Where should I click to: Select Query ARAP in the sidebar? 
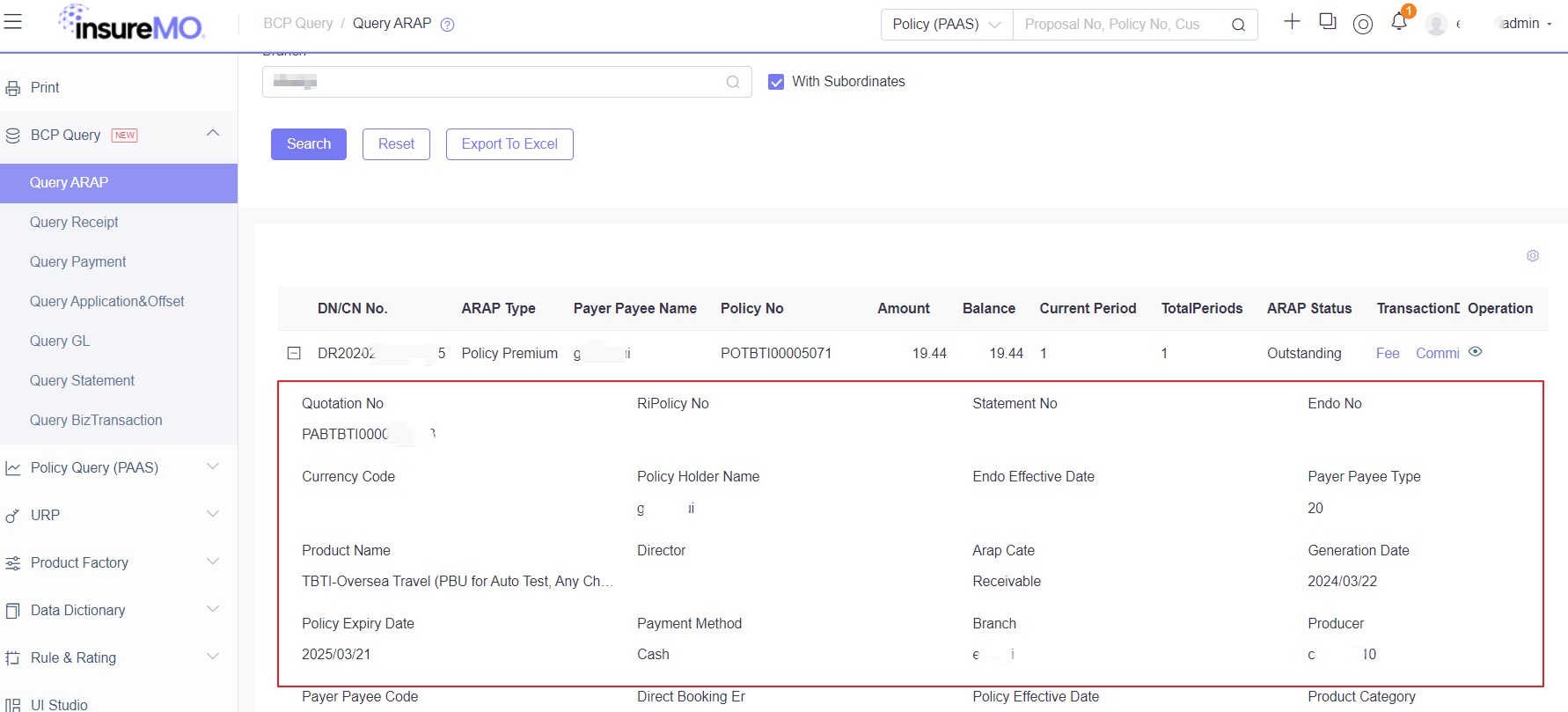(x=119, y=183)
